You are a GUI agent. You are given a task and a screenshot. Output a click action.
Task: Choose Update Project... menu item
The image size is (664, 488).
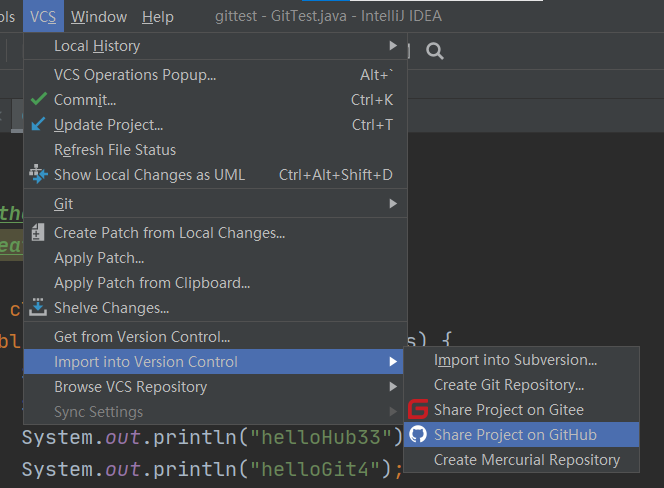216,125
